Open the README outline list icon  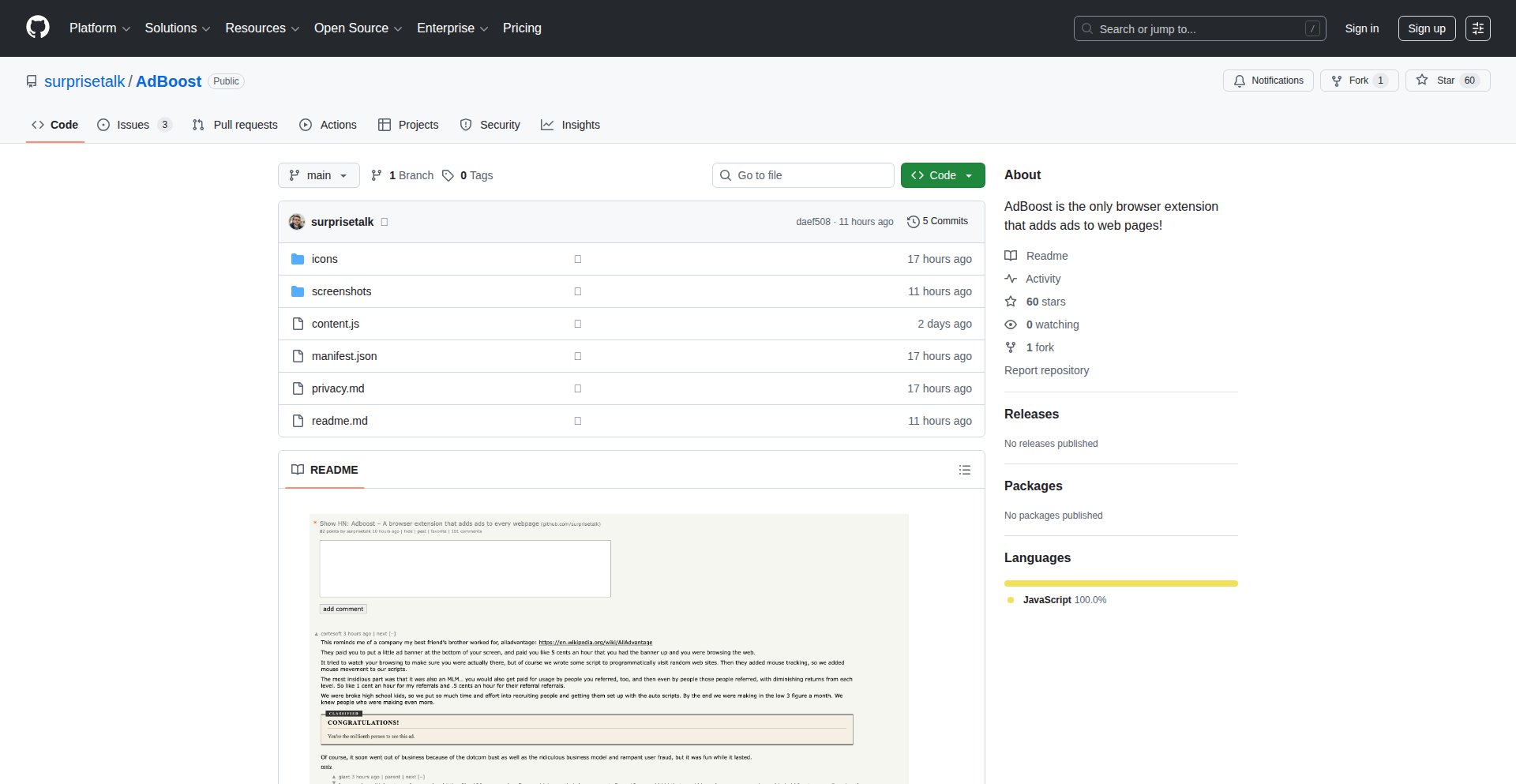(x=964, y=470)
